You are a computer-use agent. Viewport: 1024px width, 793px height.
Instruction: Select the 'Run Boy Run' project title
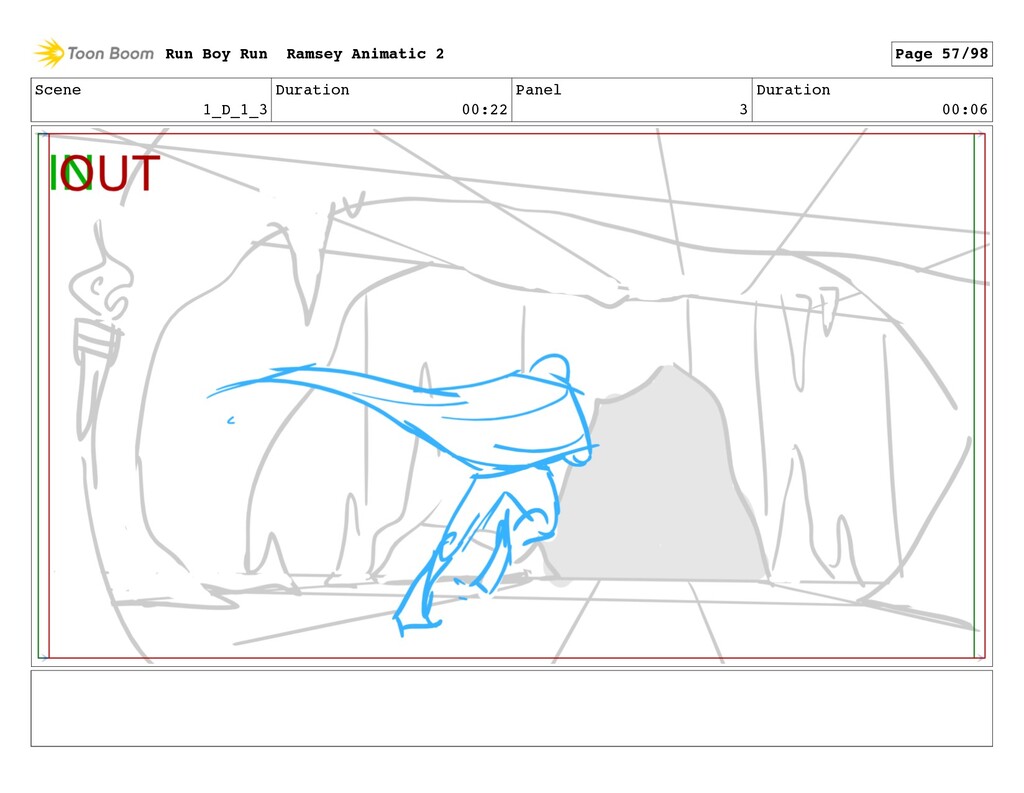coord(216,54)
